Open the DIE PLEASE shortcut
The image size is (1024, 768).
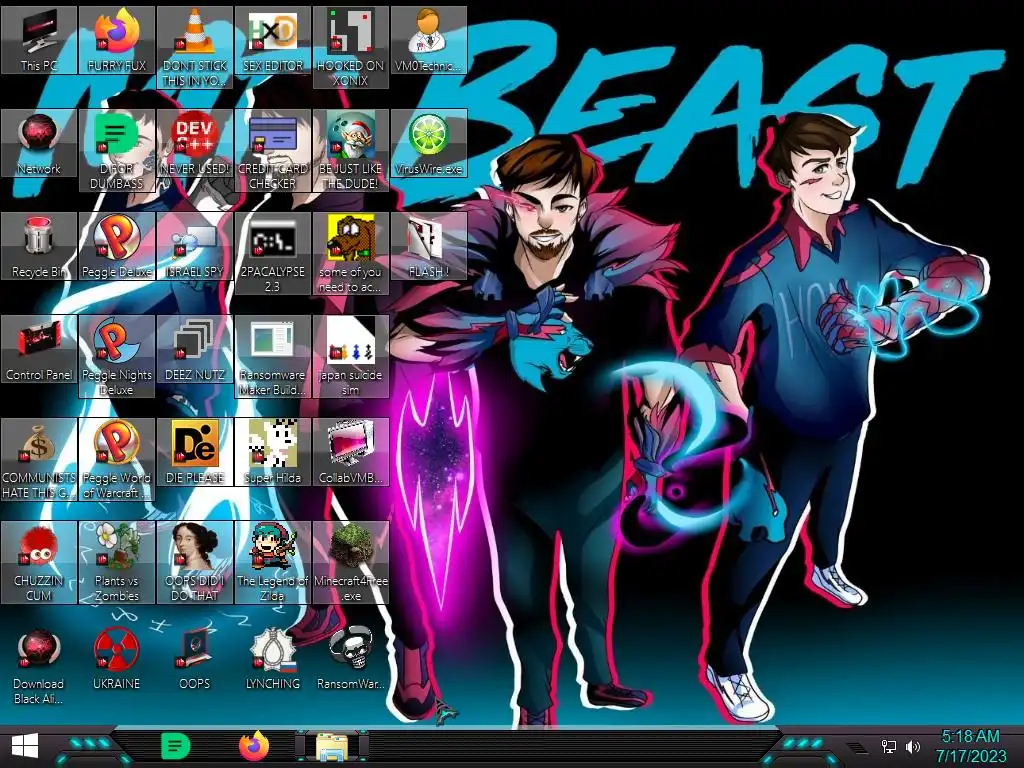coord(195,453)
